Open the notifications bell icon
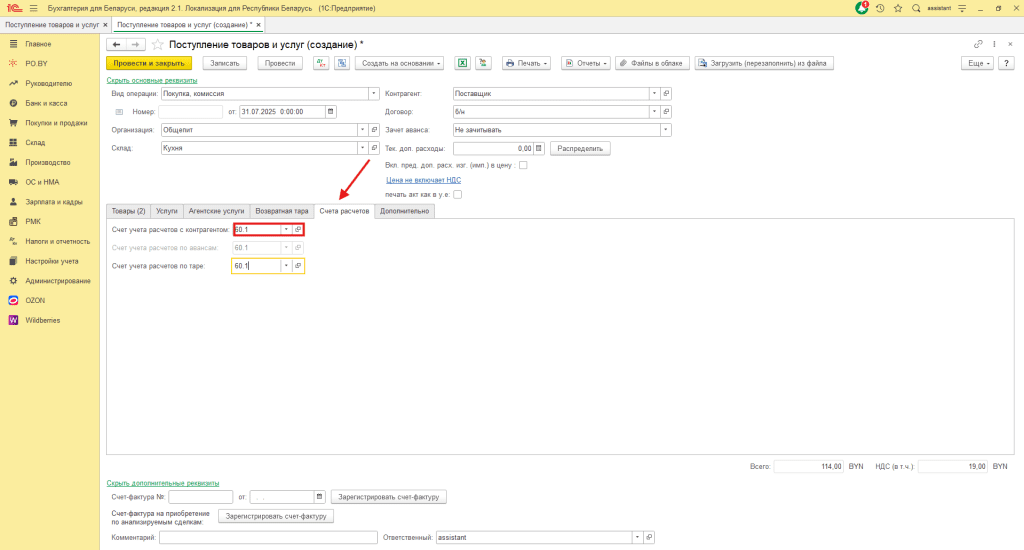This screenshot has width=1024, height=550. [862, 8]
